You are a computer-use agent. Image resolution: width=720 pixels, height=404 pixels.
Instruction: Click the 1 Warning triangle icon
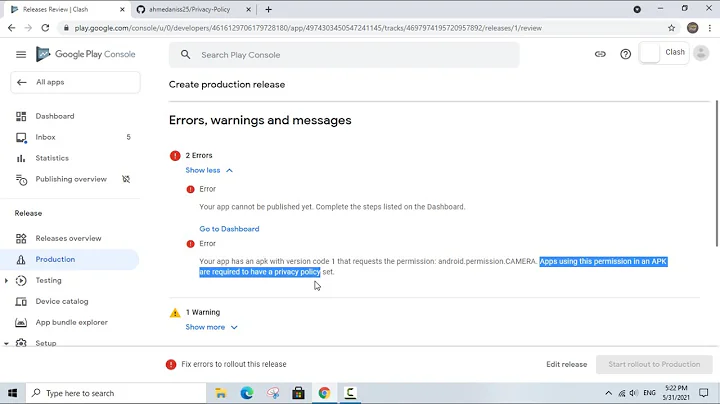(175, 313)
